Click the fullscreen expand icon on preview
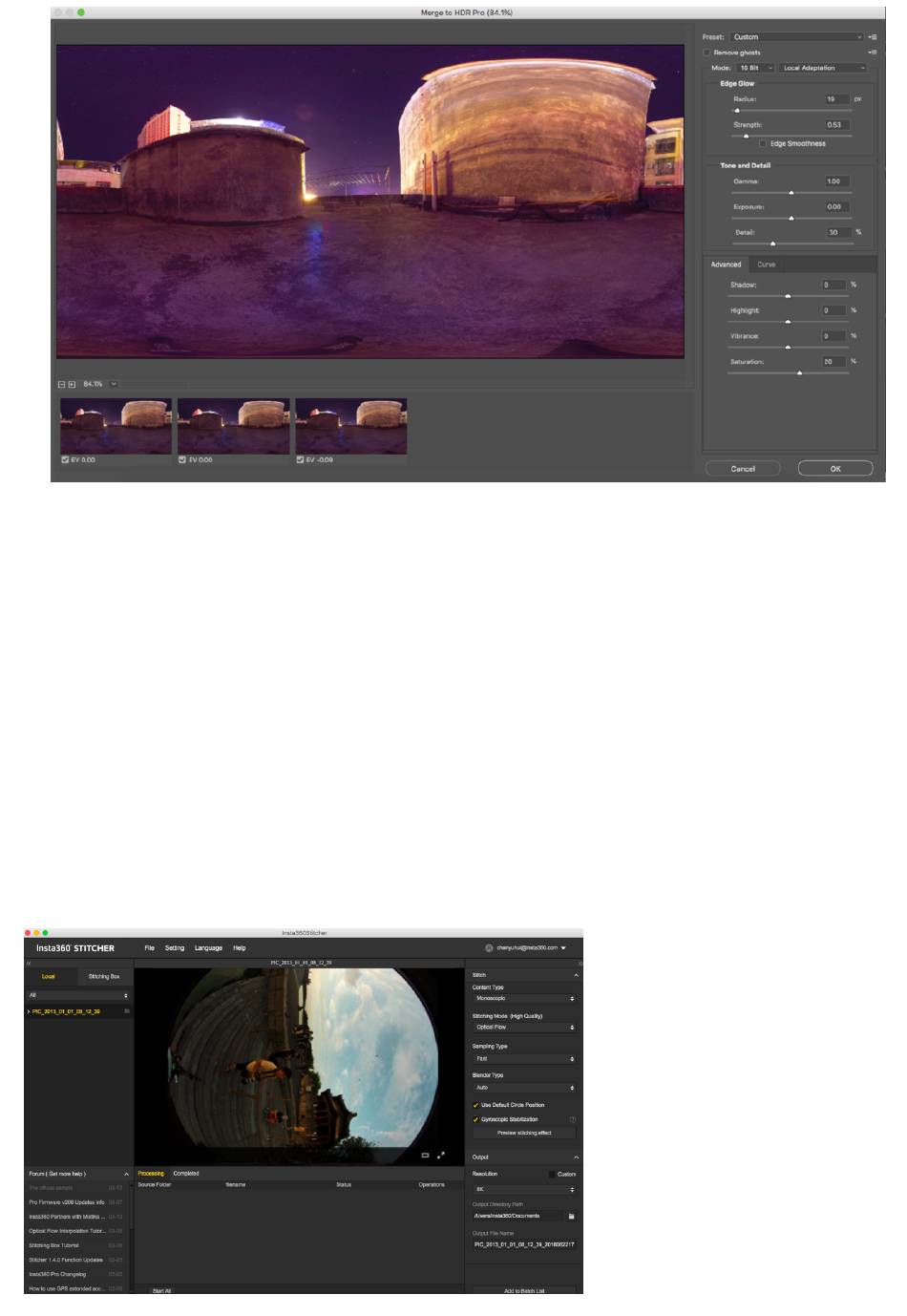Image resolution: width=907 pixels, height=1316 pixels. tap(441, 1156)
